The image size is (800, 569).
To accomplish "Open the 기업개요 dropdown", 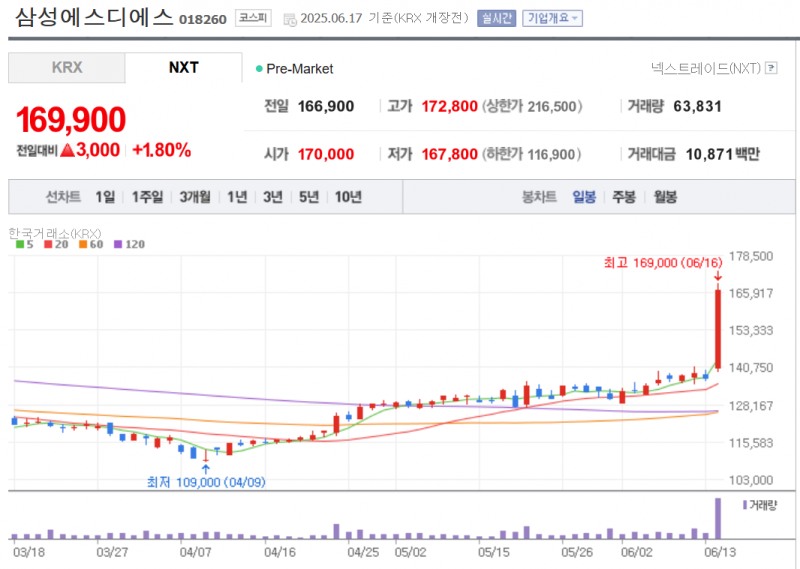I will pos(552,18).
